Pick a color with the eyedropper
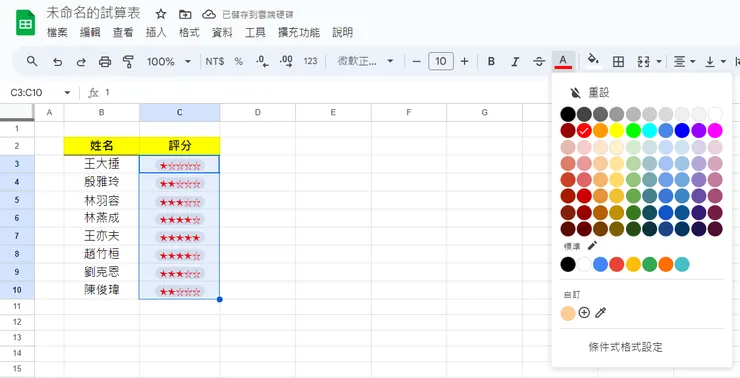This screenshot has height=378, width=740. (600, 312)
